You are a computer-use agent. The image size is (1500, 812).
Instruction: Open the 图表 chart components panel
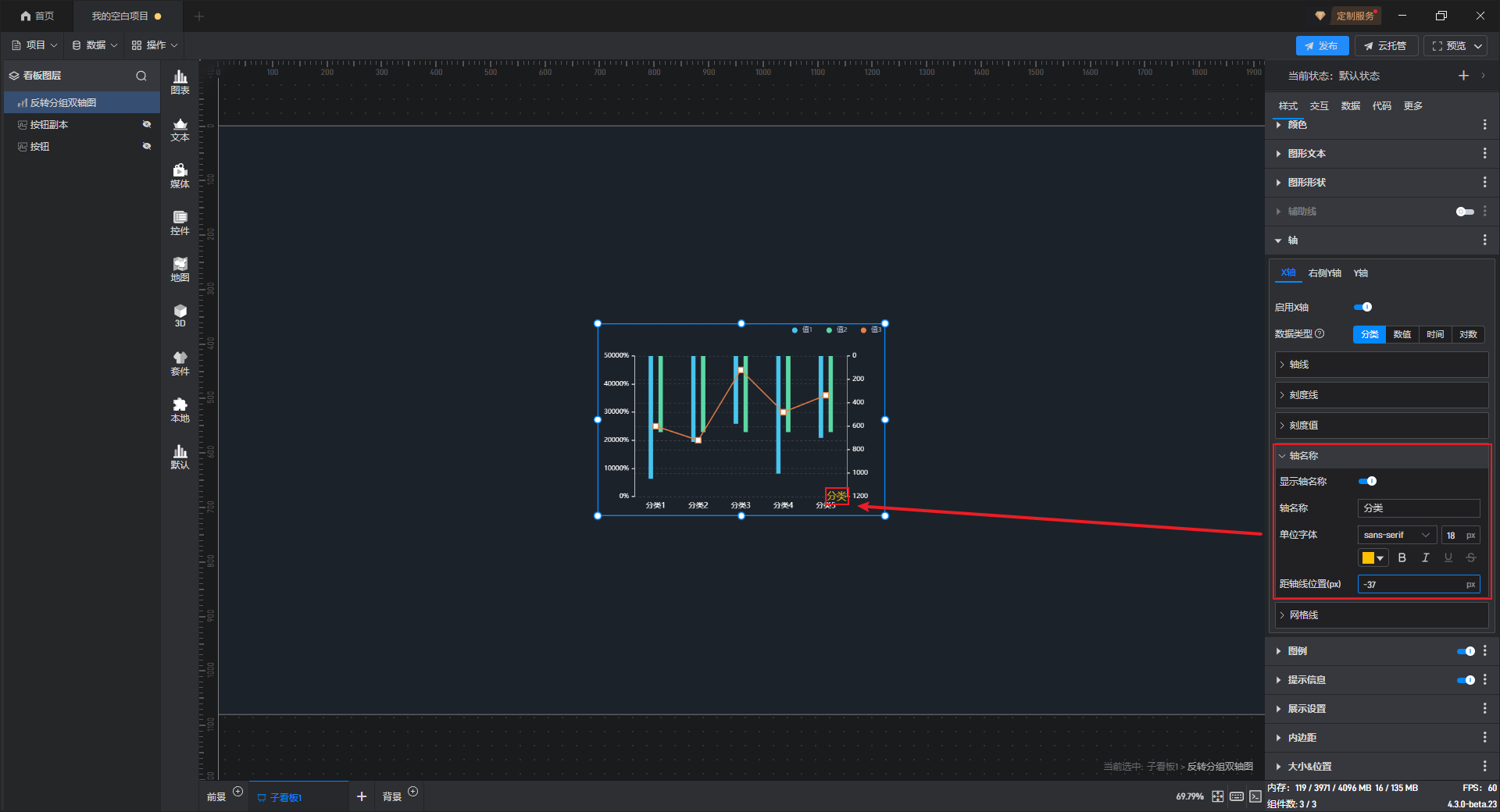(x=180, y=82)
